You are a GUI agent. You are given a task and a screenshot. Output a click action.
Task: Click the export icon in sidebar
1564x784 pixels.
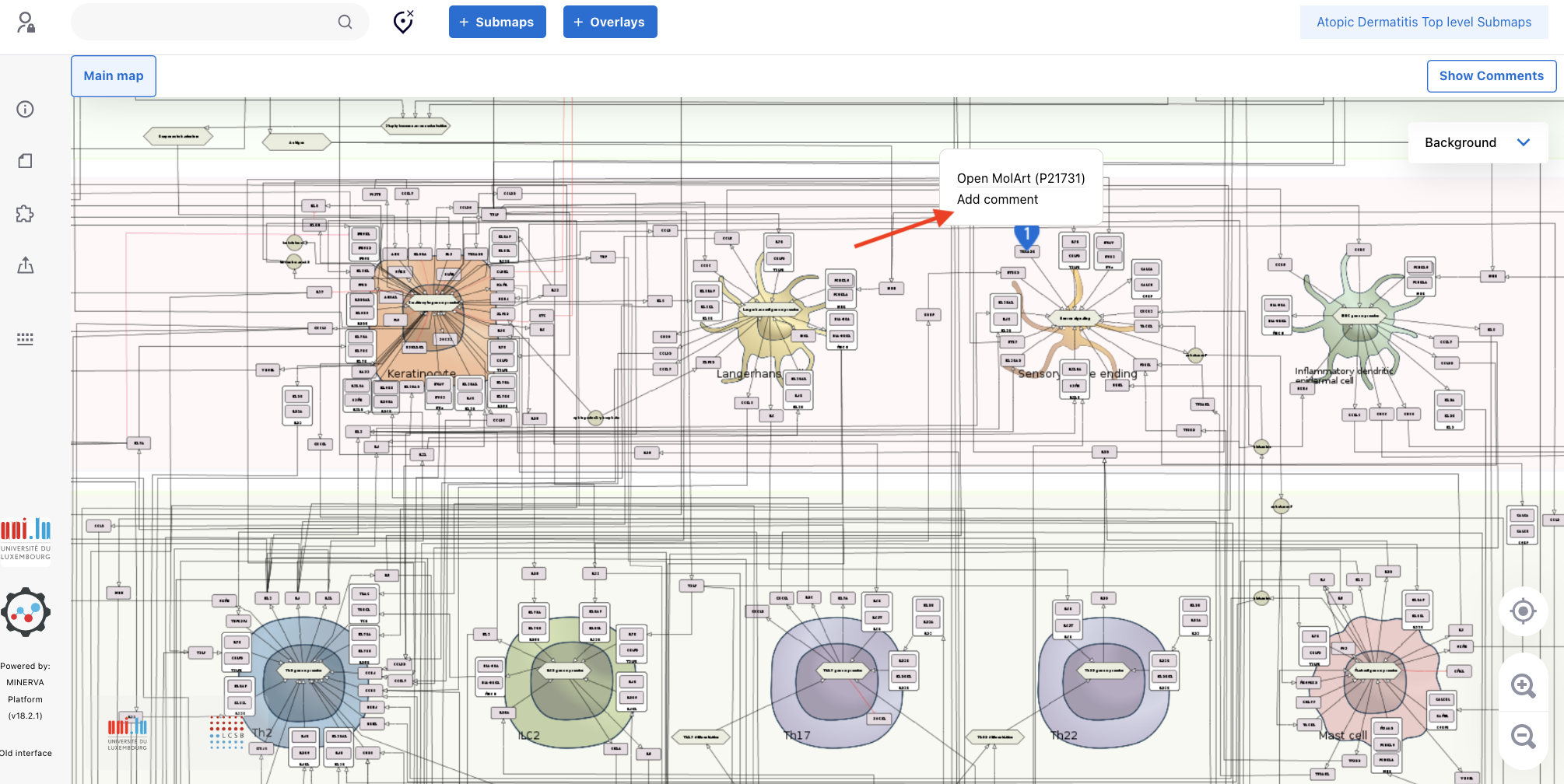(x=26, y=266)
